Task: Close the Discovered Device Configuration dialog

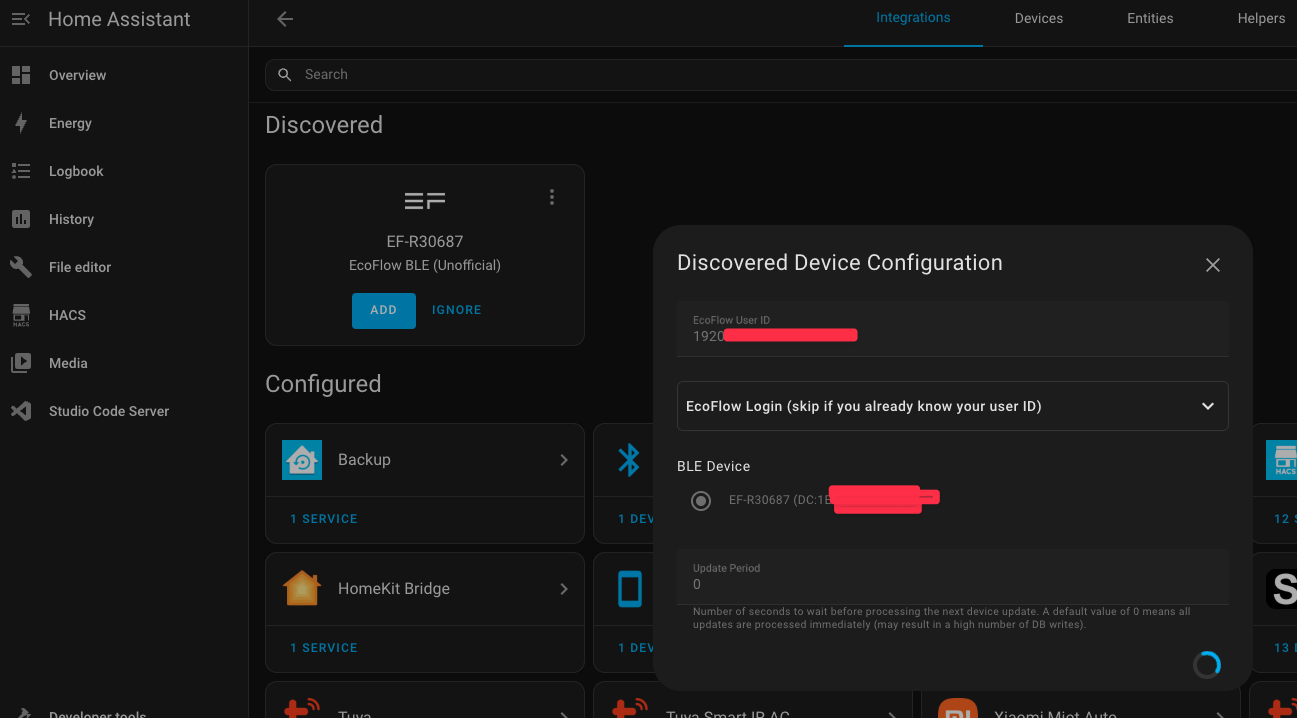Action: (x=1212, y=265)
